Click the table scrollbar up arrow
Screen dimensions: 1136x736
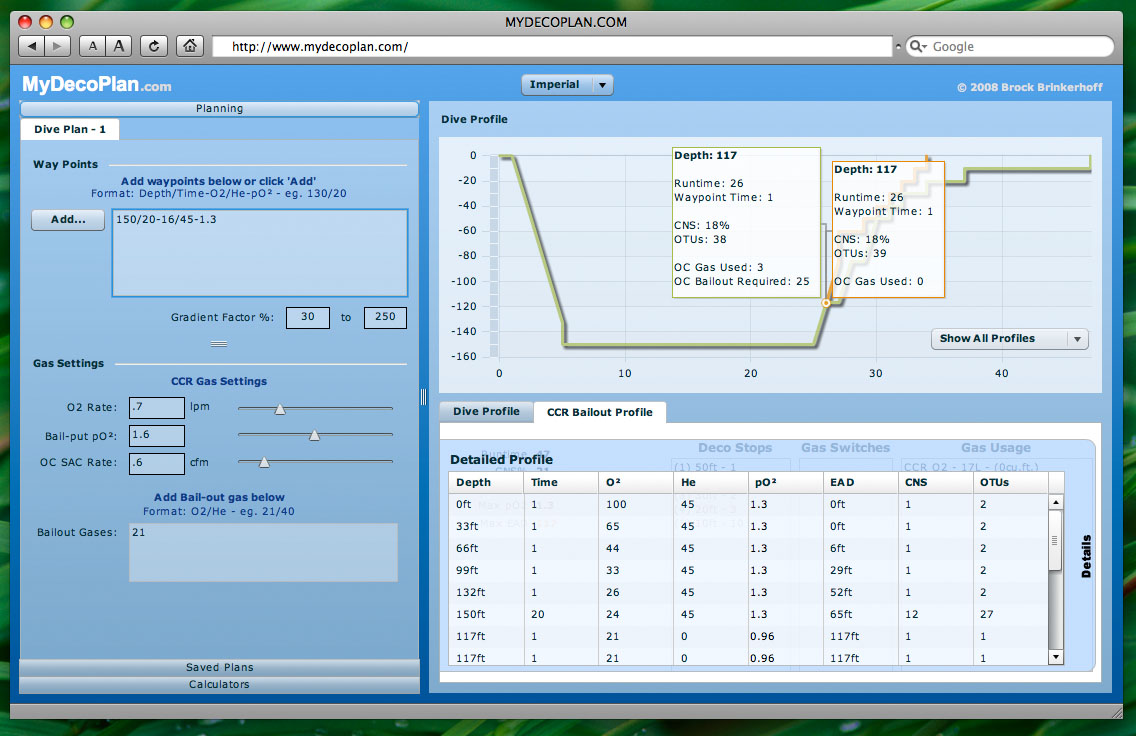pos(1056,502)
